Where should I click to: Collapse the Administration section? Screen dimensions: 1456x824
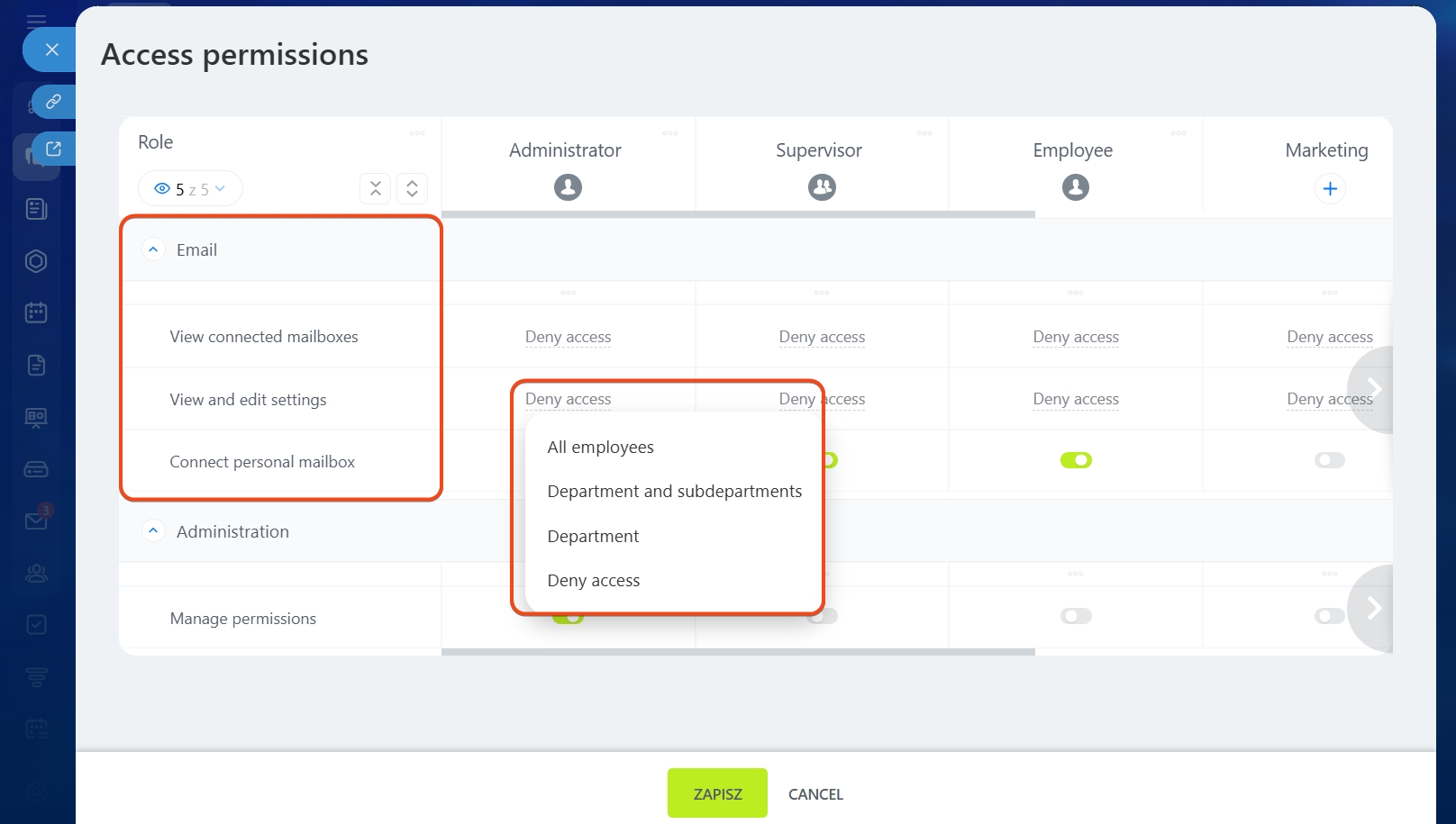(154, 531)
